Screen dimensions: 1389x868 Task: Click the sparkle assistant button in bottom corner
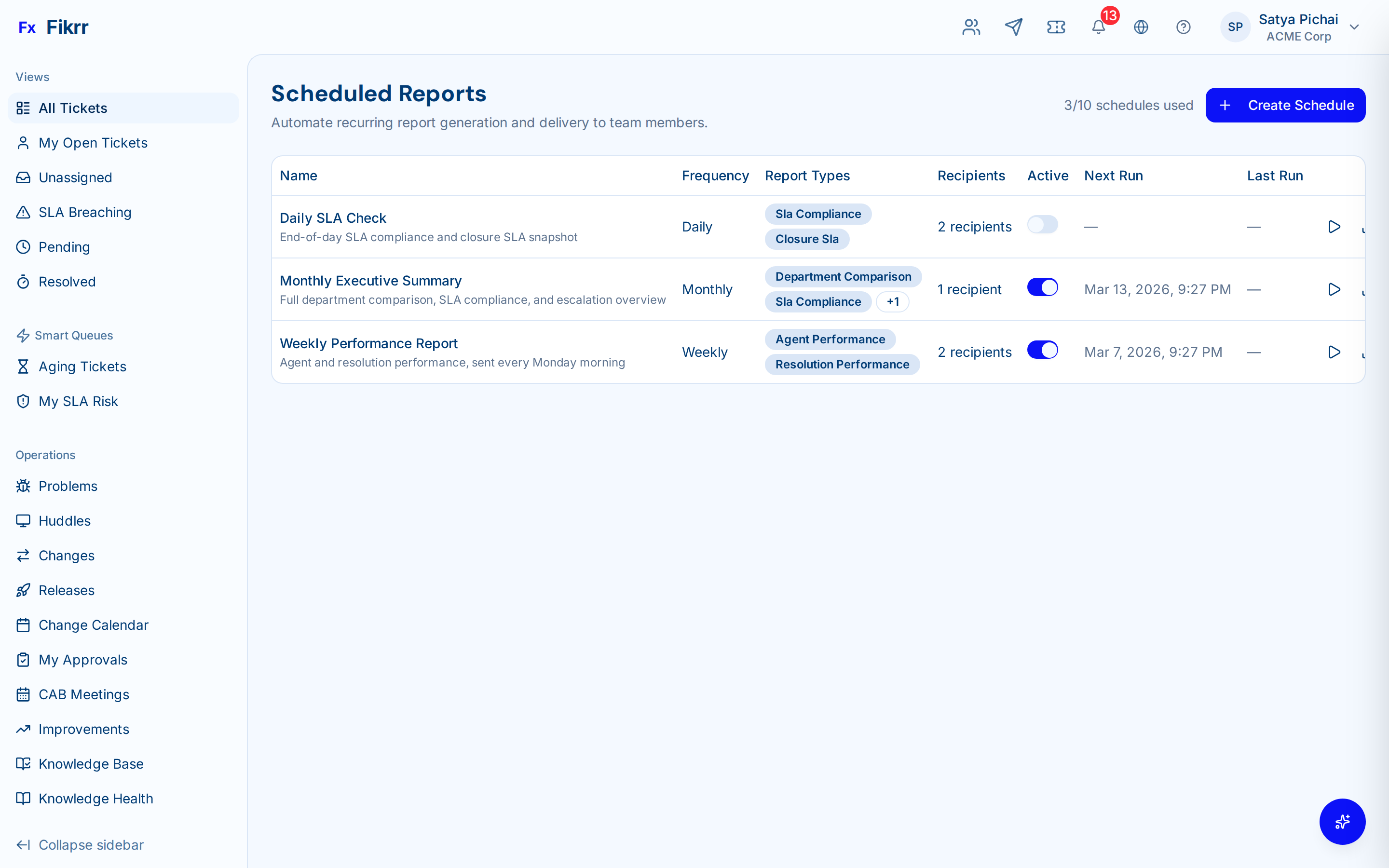(x=1343, y=822)
